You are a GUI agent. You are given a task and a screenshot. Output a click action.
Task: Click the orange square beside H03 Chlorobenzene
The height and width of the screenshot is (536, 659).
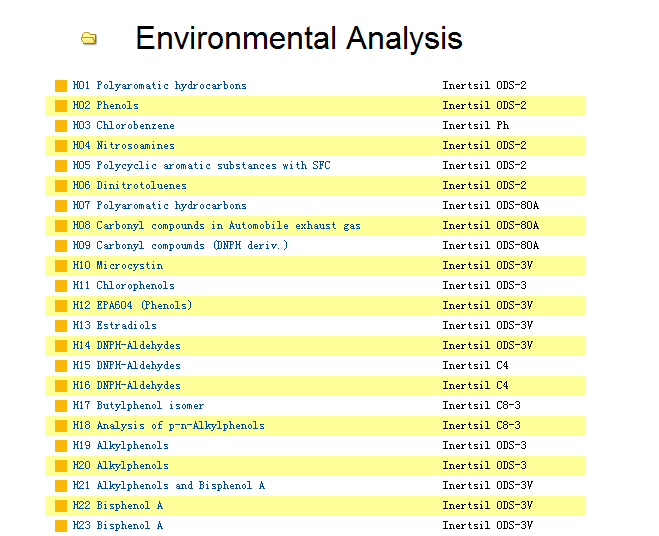(x=61, y=126)
